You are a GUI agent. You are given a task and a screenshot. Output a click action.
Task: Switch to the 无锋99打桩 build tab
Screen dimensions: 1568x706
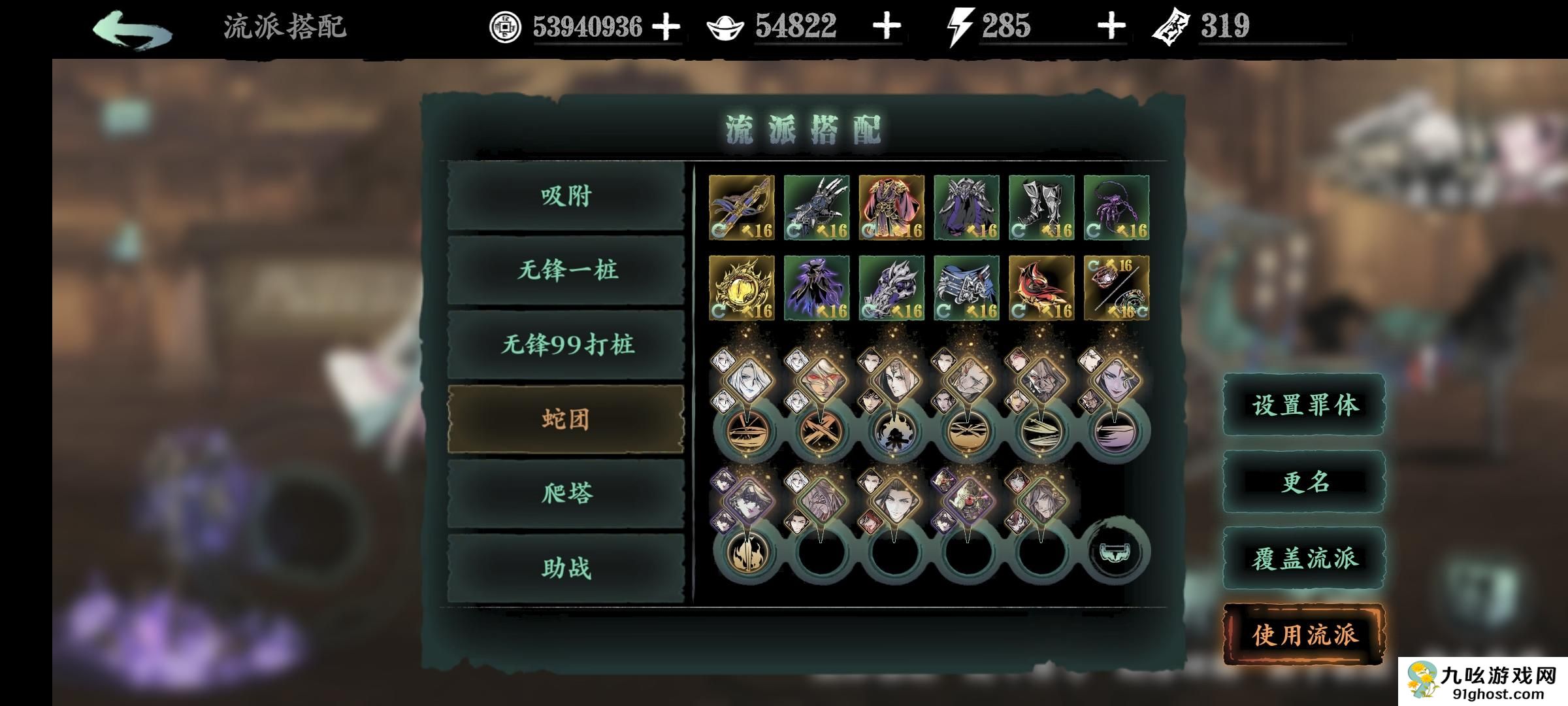pos(566,345)
